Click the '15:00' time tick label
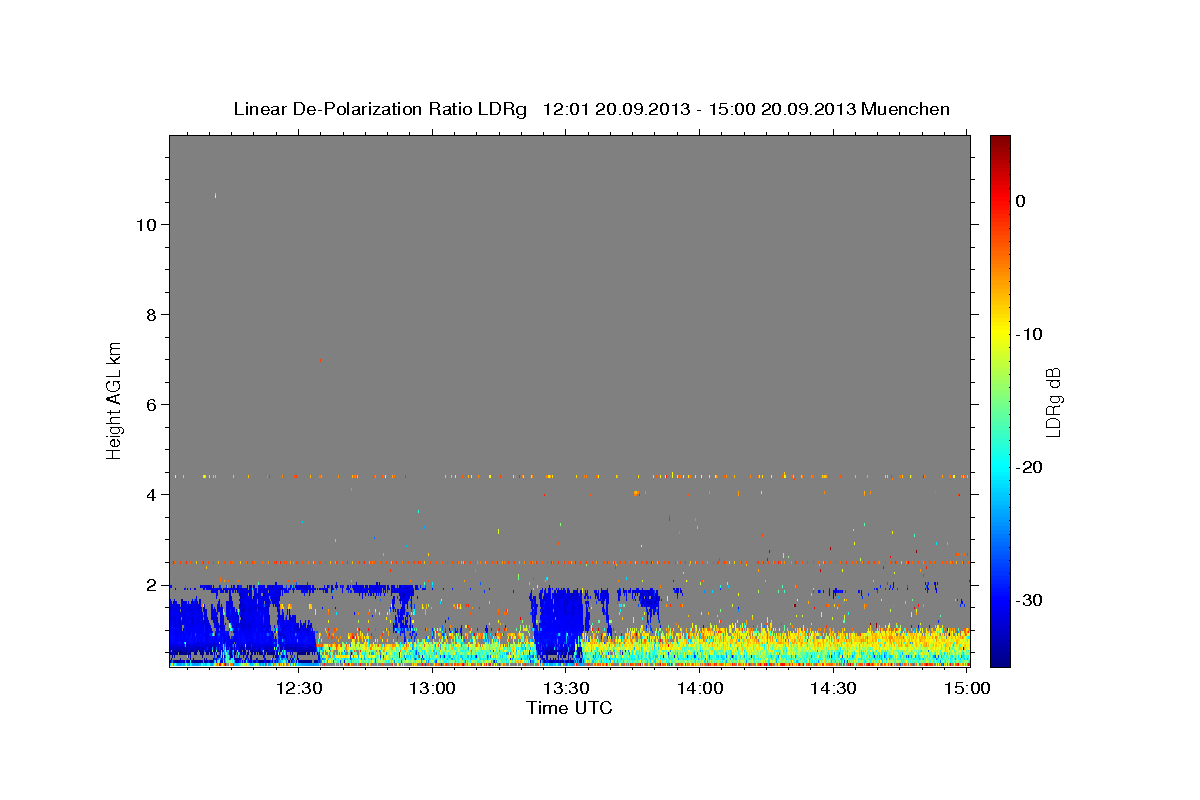1200x800 pixels. pyautogui.click(x=967, y=688)
